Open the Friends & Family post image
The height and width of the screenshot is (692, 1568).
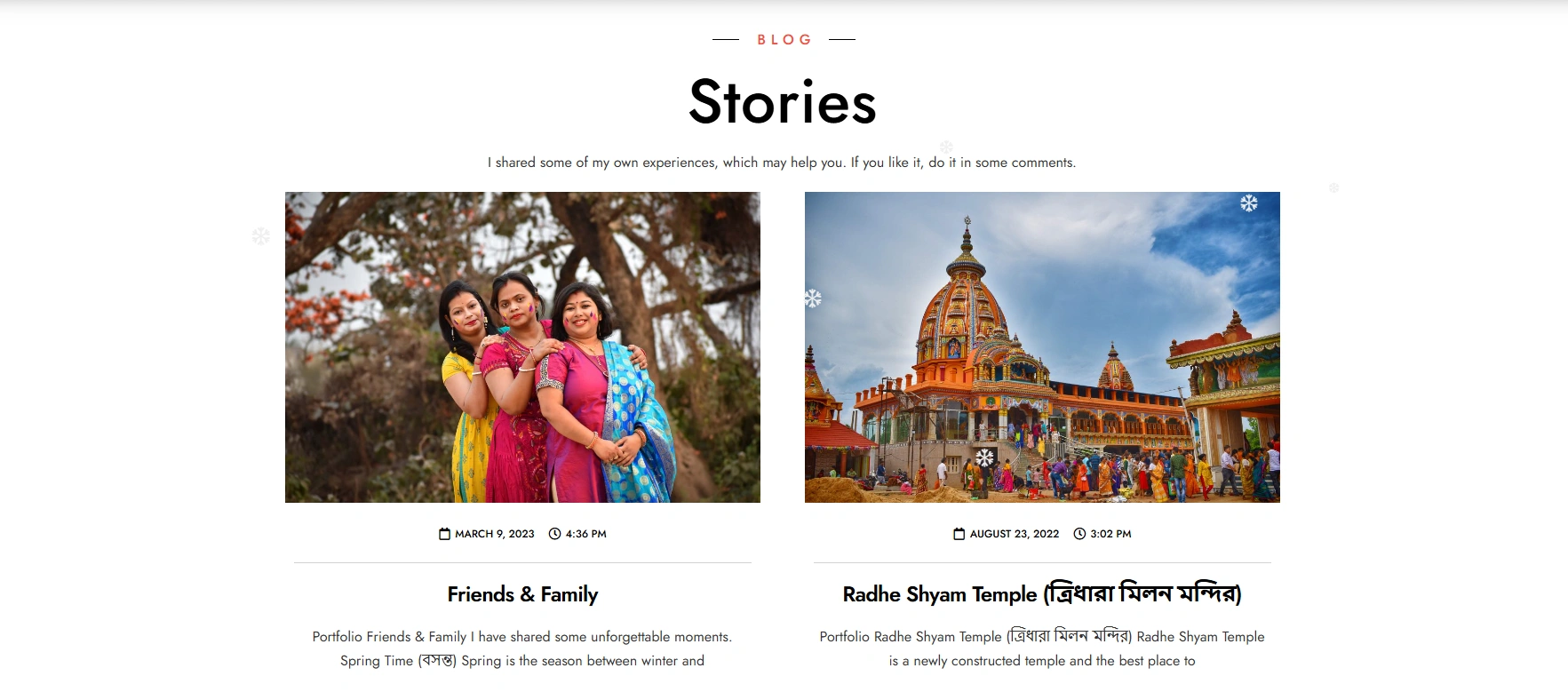[x=522, y=347]
